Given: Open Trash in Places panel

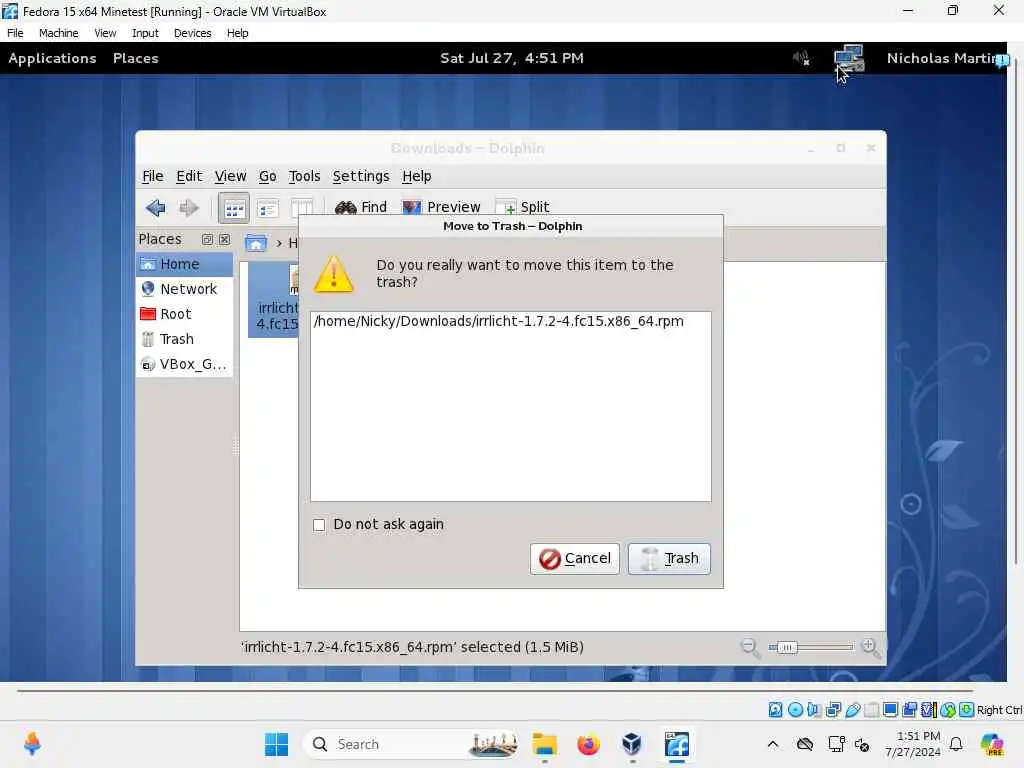Looking at the screenshot, I should point(185,339).
